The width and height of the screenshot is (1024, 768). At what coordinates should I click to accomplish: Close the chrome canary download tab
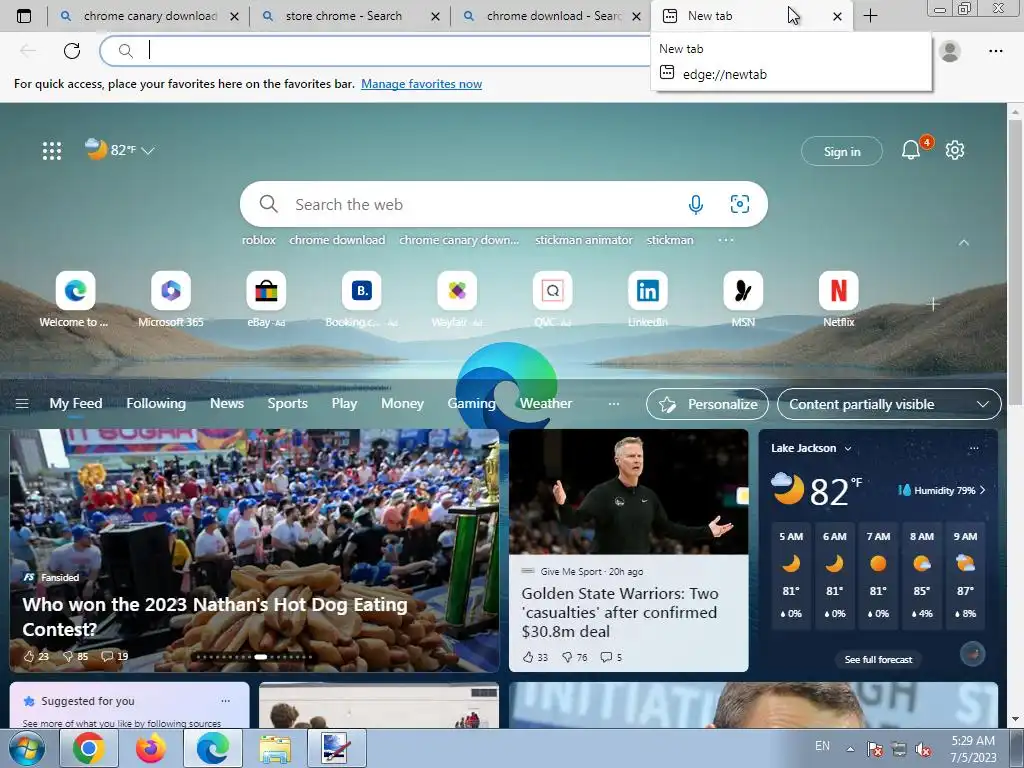[x=234, y=16]
